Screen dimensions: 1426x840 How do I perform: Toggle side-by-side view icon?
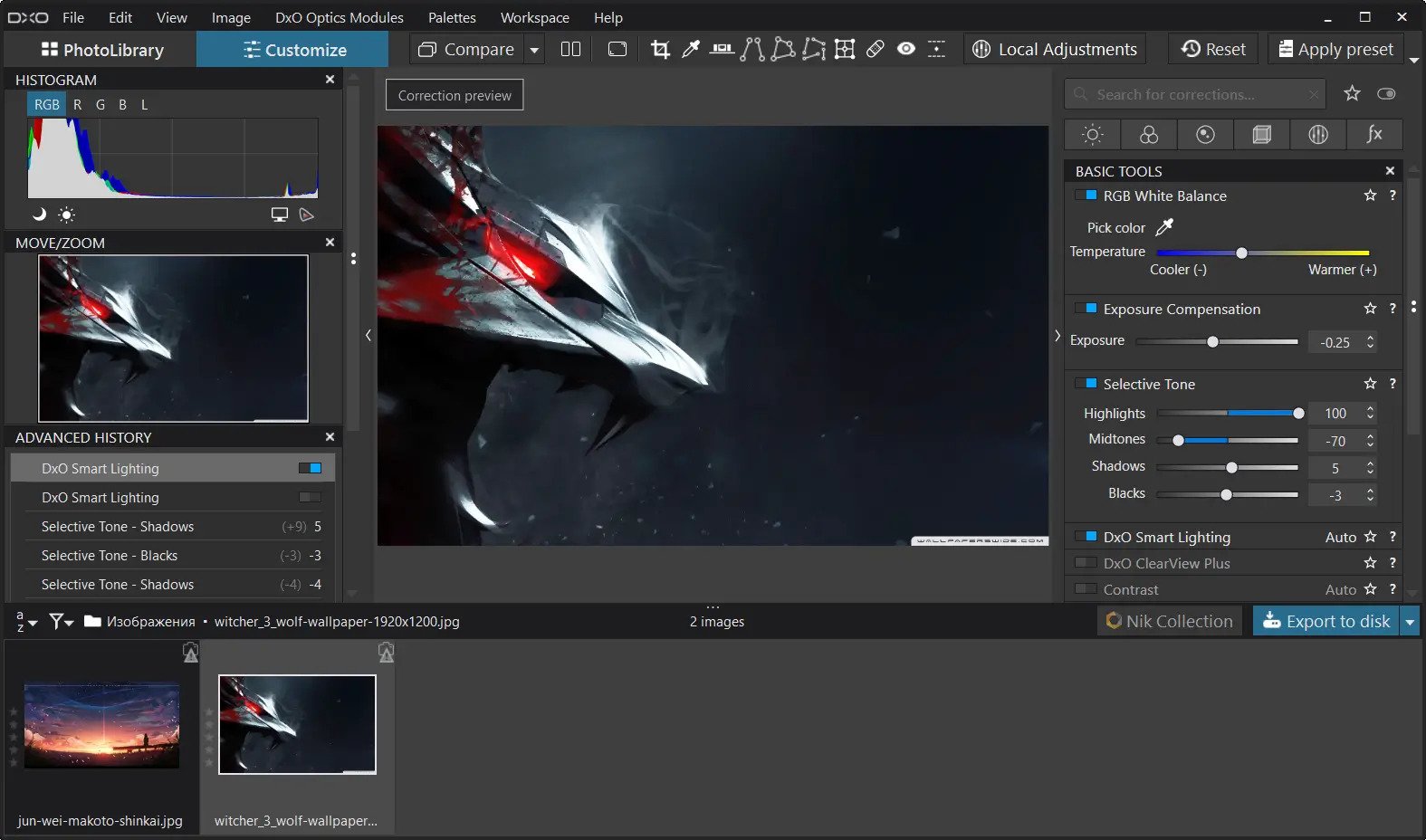570,49
